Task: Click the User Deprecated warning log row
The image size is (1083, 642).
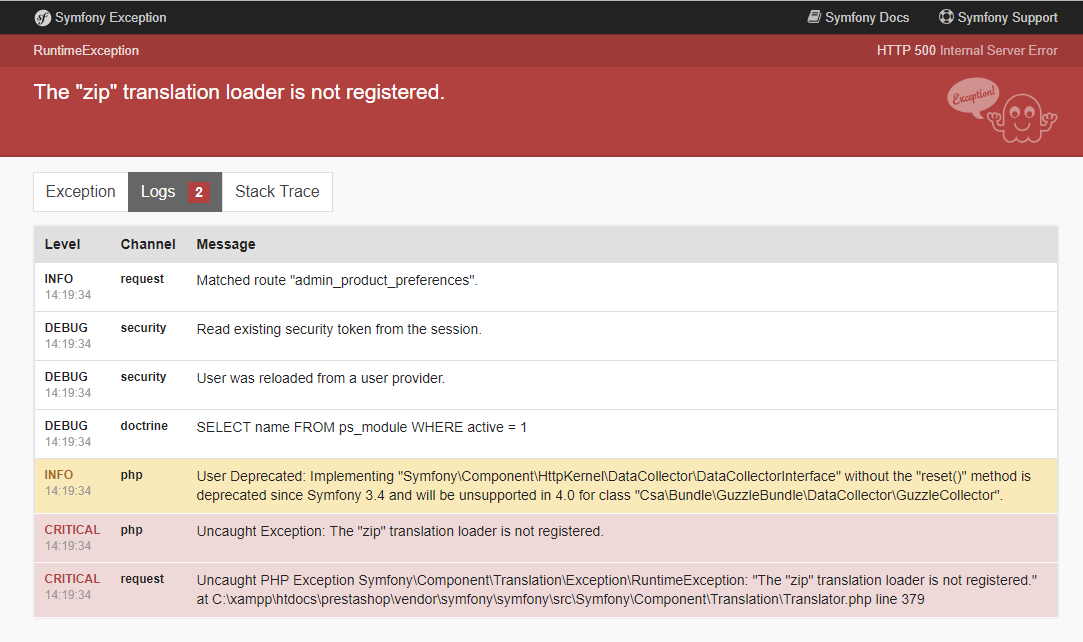Action: pyautogui.click(x=613, y=486)
